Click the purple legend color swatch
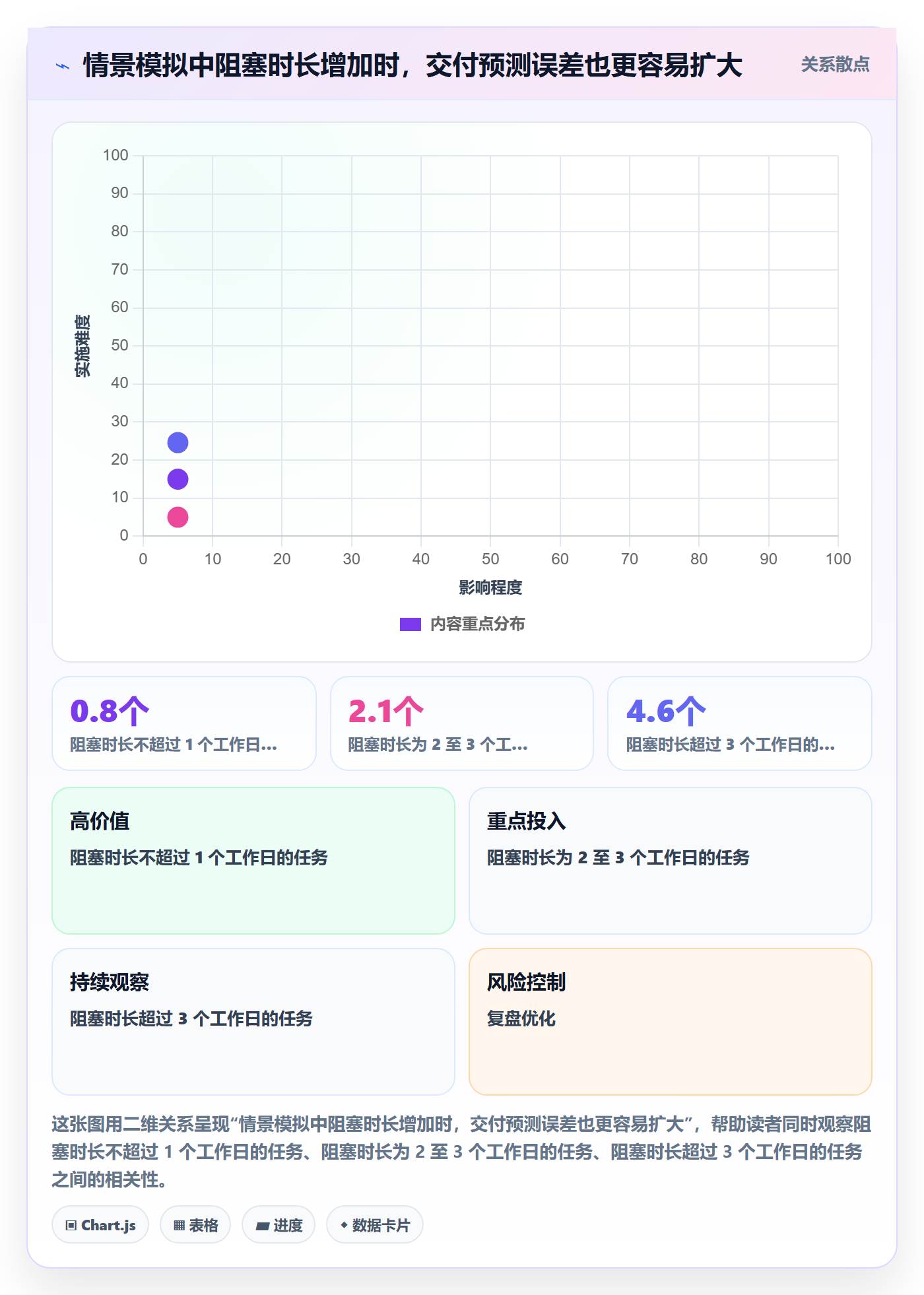 point(410,624)
